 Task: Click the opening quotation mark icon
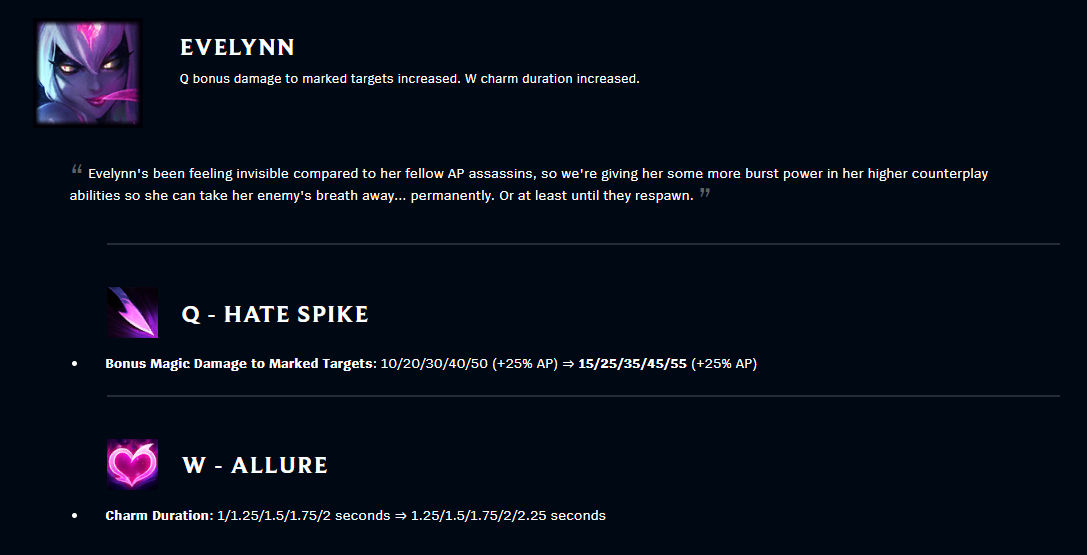coord(76,169)
